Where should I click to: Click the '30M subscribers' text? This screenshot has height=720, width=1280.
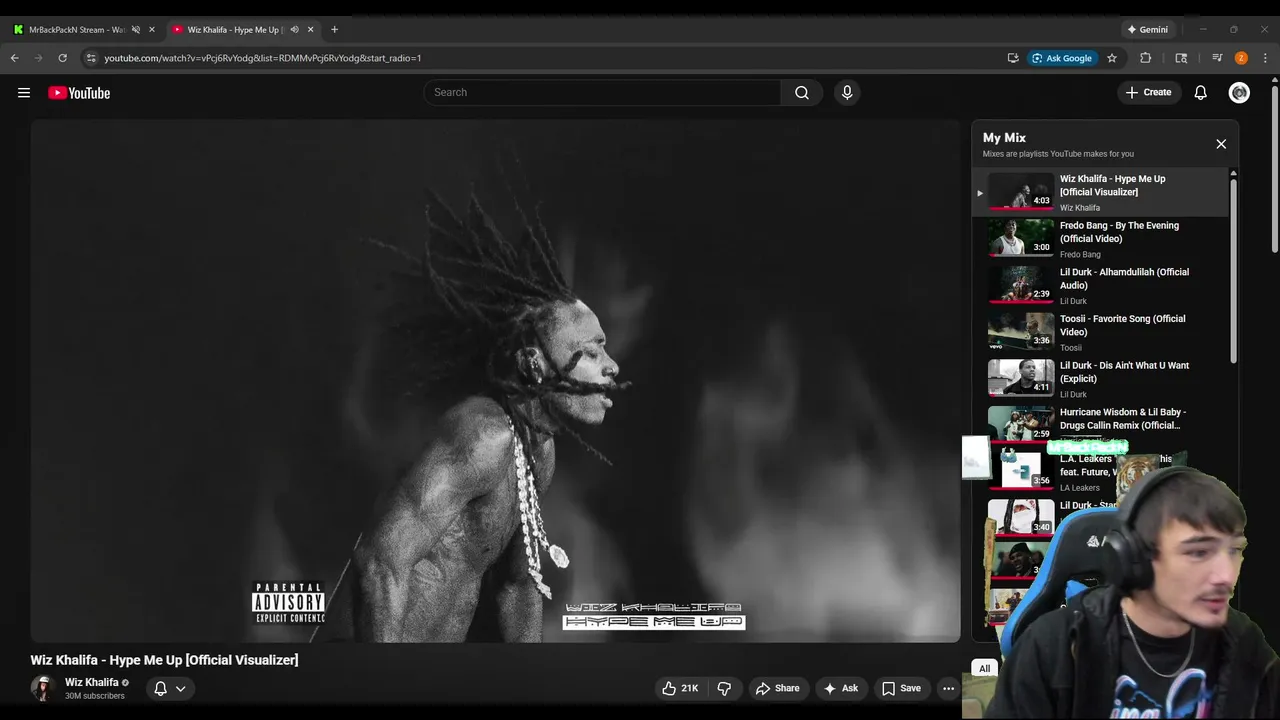tap(95, 696)
